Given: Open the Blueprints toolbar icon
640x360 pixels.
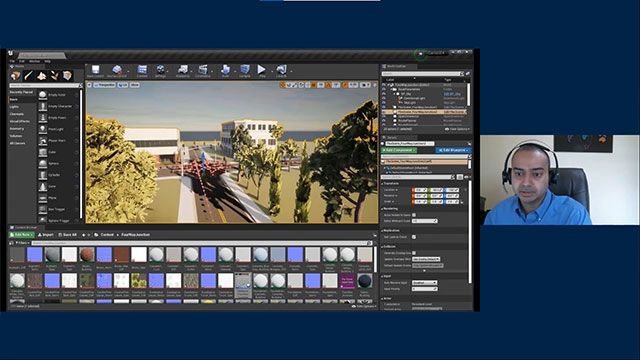Looking at the screenshot, I should click(x=183, y=69).
